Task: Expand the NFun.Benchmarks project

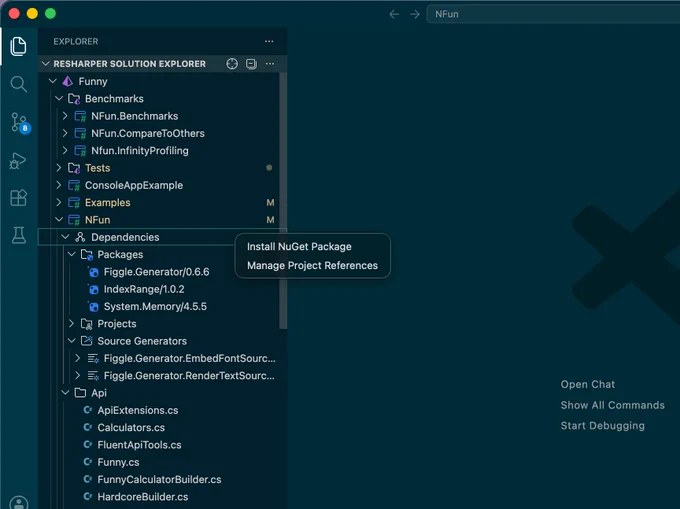Action: [x=65, y=116]
